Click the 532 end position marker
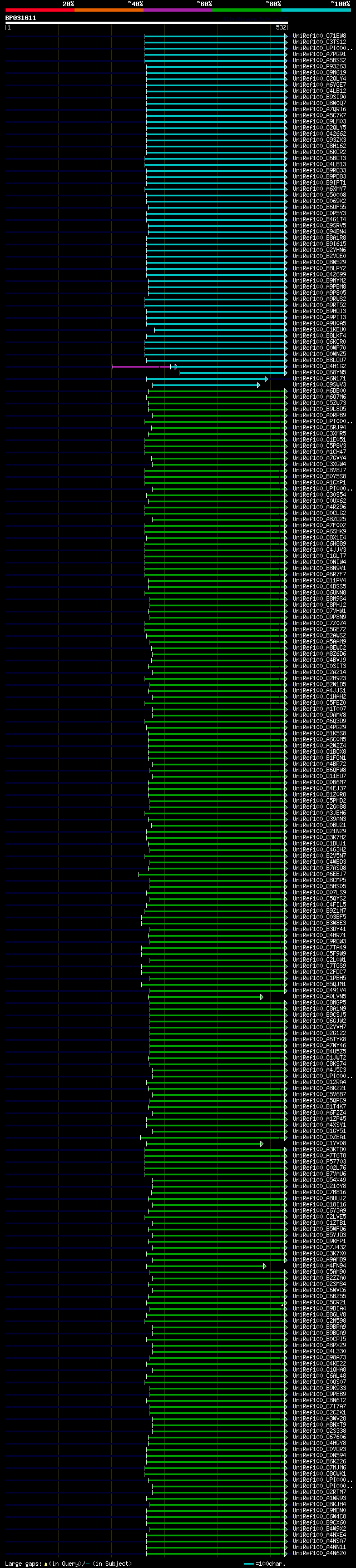The image size is (356, 1568). (280, 27)
